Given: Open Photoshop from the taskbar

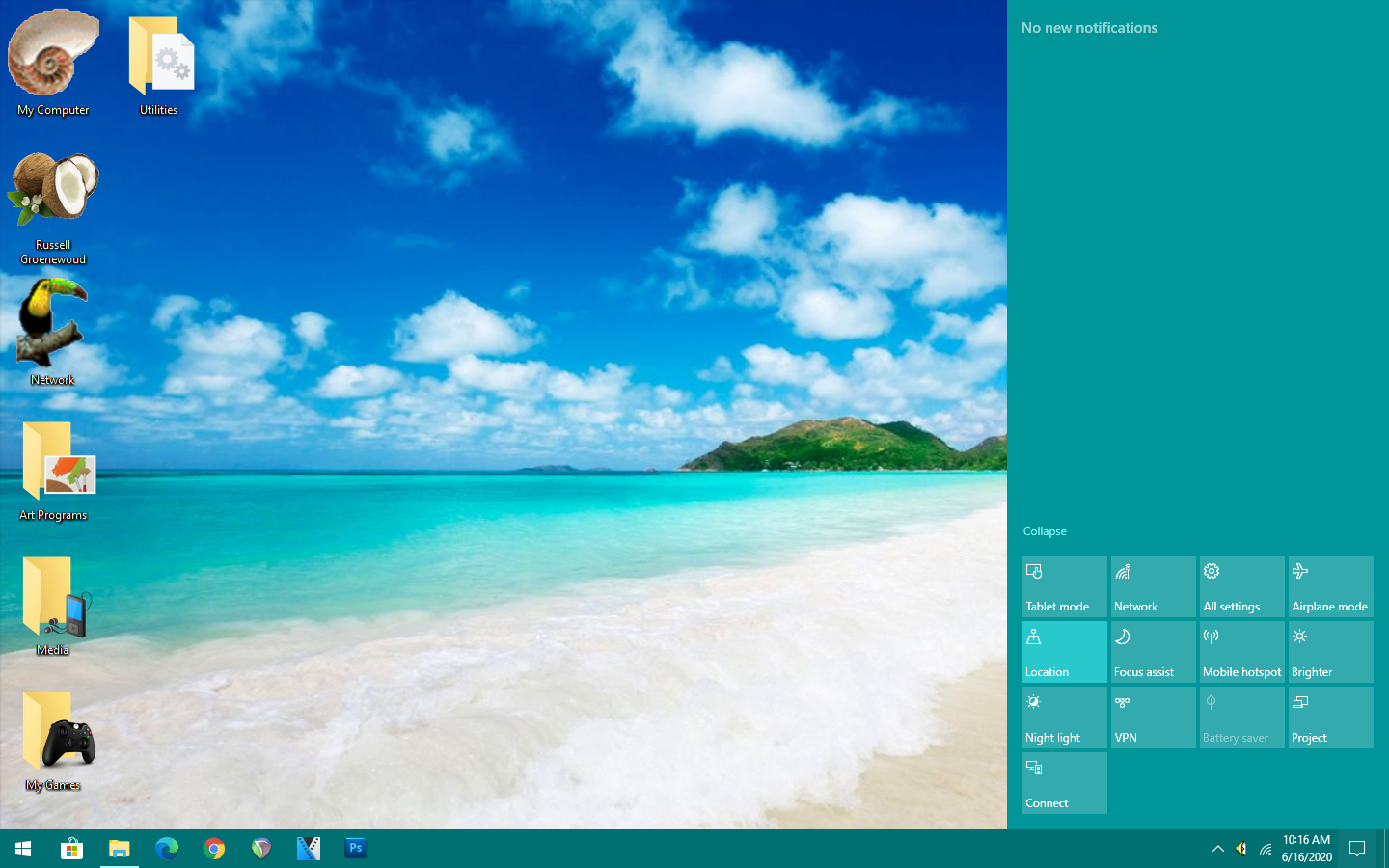Looking at the screenshot, I should click(355, 849).
